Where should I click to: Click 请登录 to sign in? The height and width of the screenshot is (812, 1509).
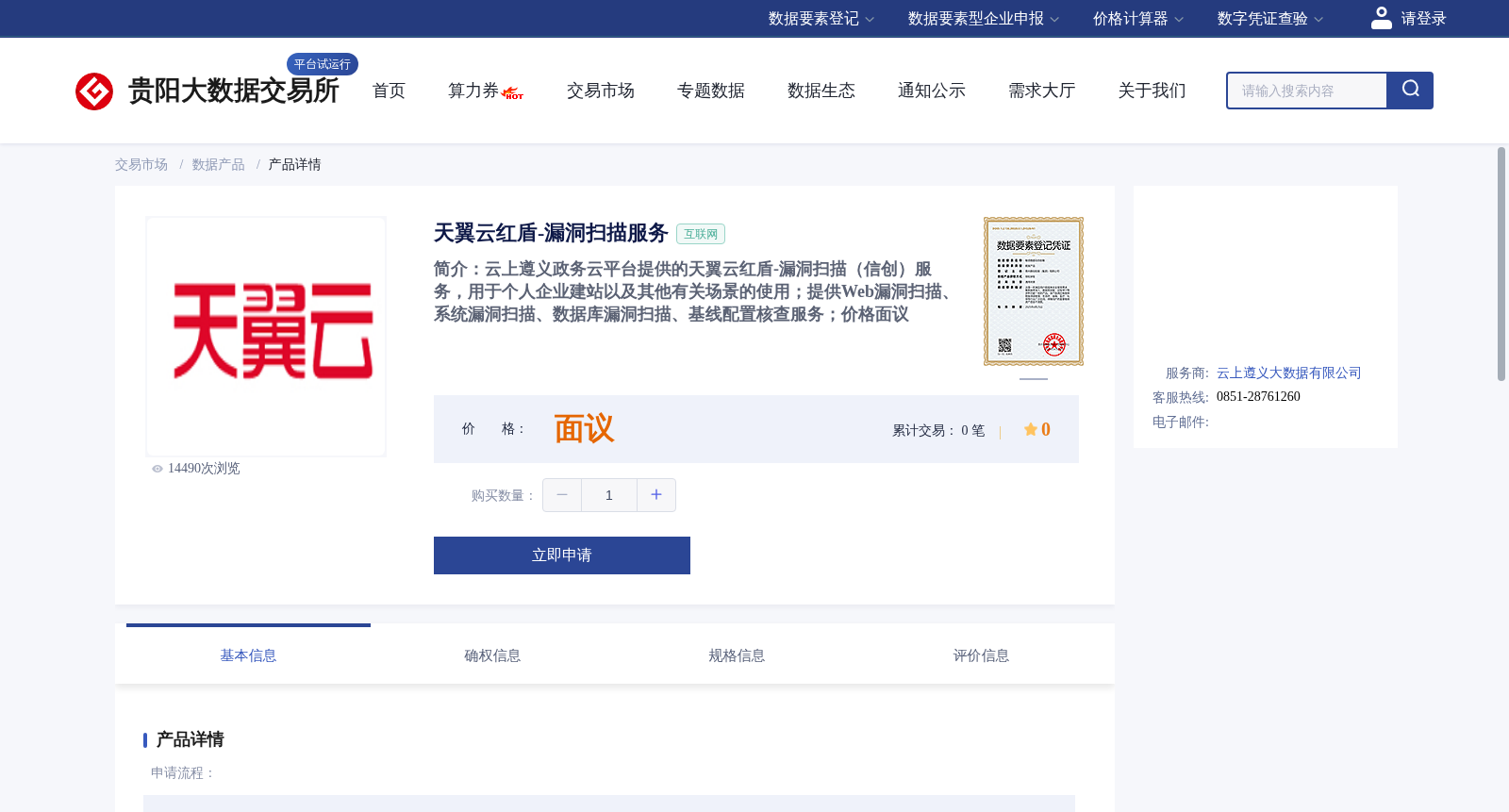point(1423,19)
